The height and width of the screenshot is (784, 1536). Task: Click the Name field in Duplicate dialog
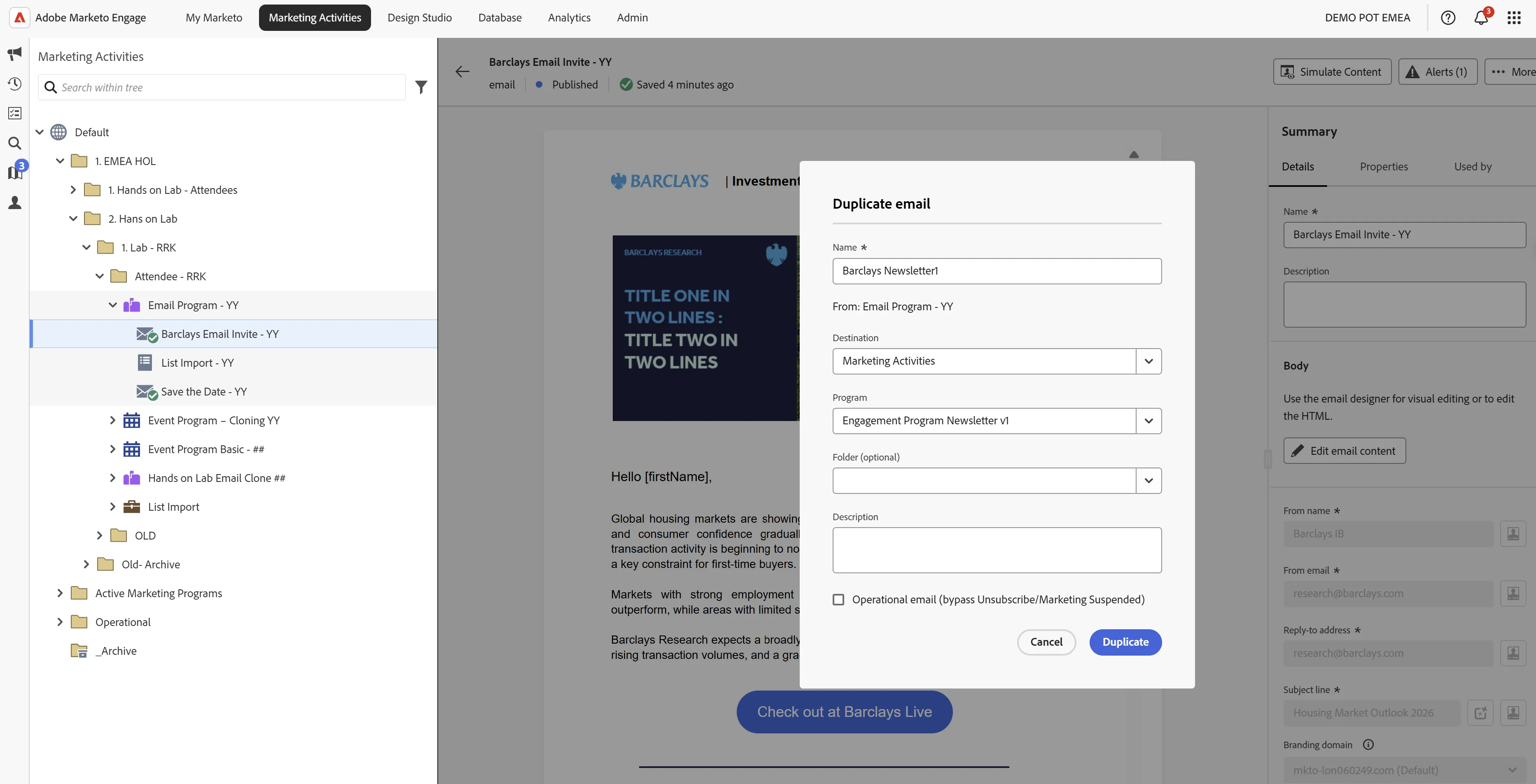point(997,271)
